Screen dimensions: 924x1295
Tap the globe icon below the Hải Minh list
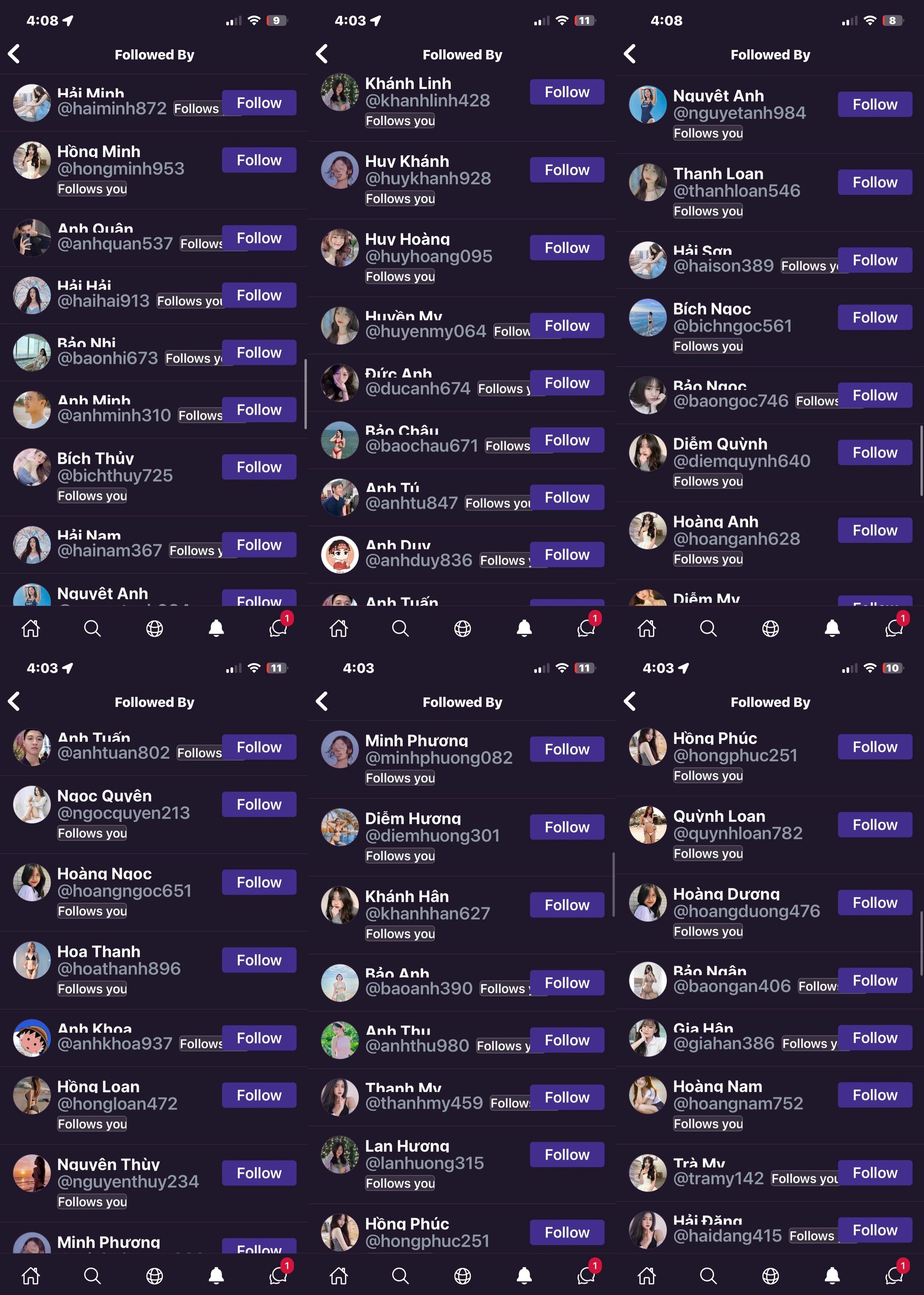(x=154, y=628)
